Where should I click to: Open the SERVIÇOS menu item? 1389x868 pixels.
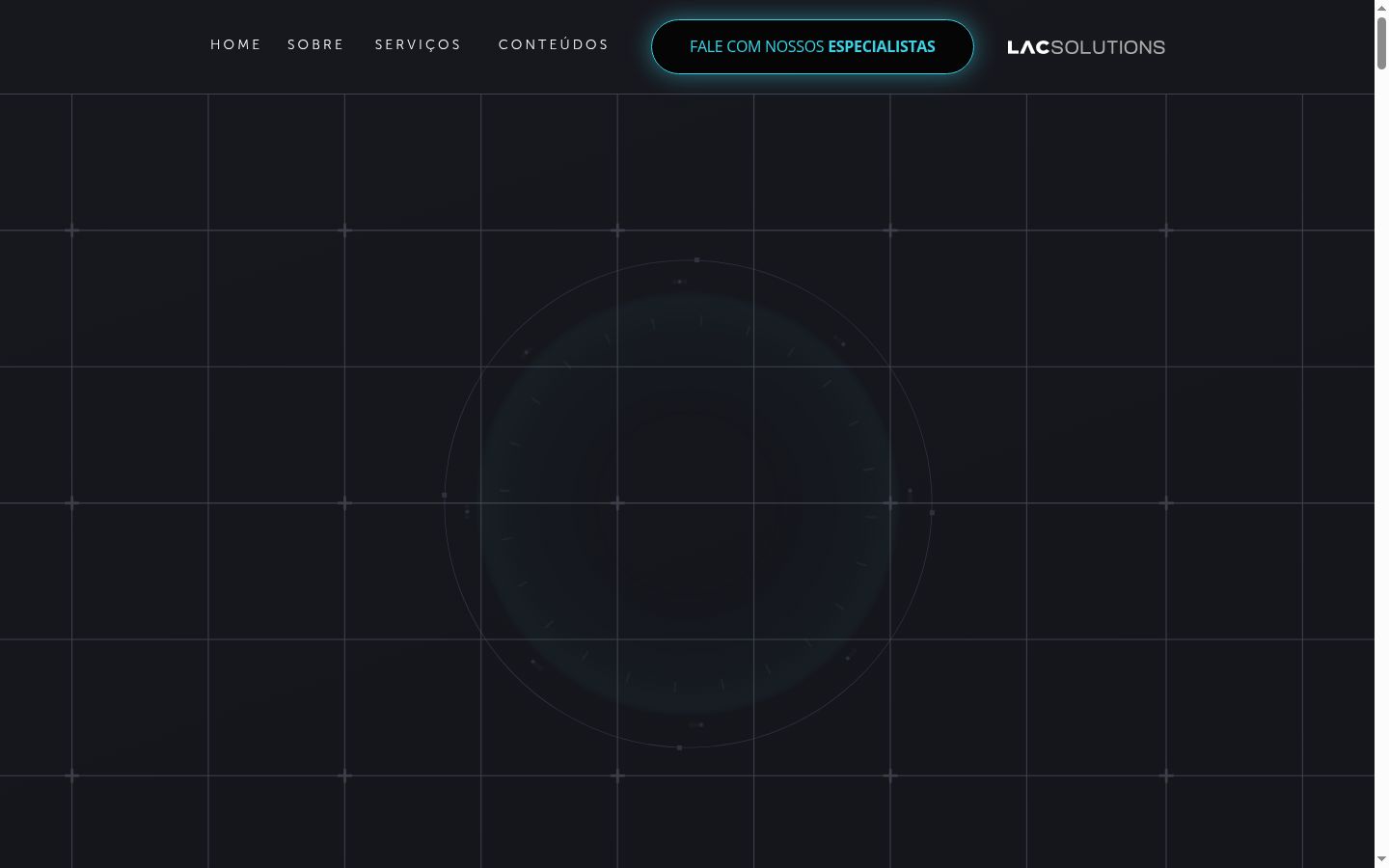[418, 45]
